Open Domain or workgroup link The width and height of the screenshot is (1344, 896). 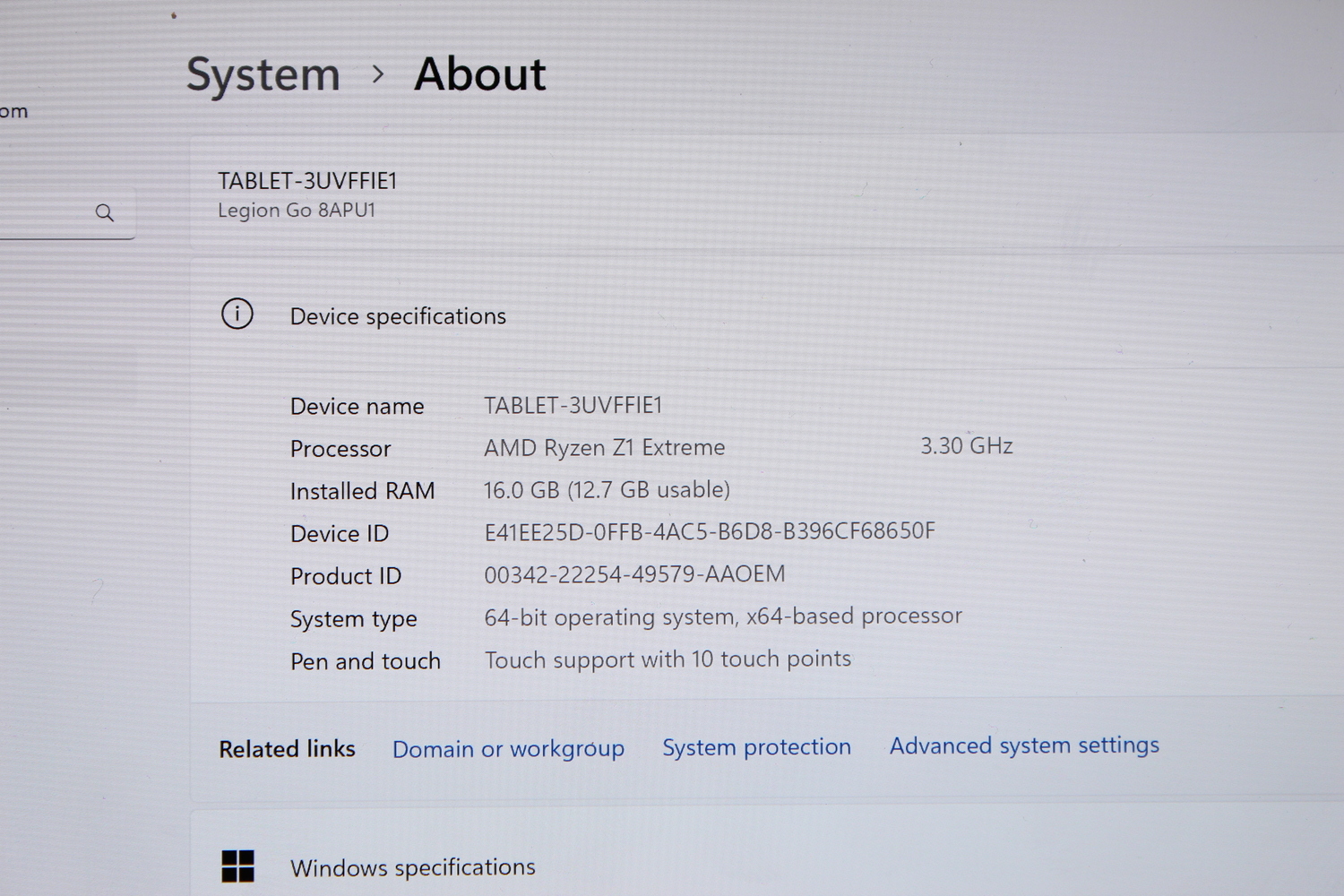pos(508,748)
